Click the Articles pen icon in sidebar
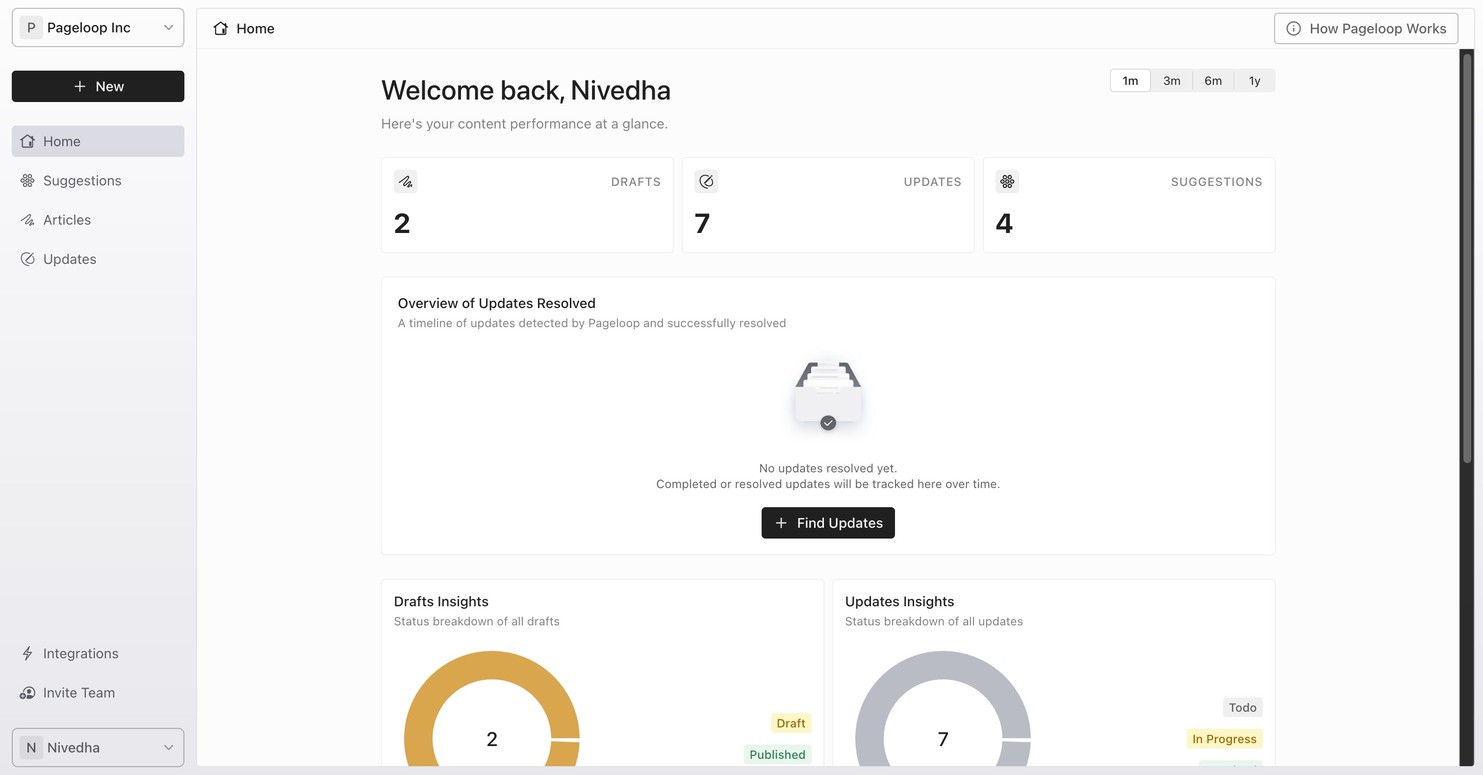Image resolution: width=1483 pixels, height=775 pixels. [x=28, y=220]
